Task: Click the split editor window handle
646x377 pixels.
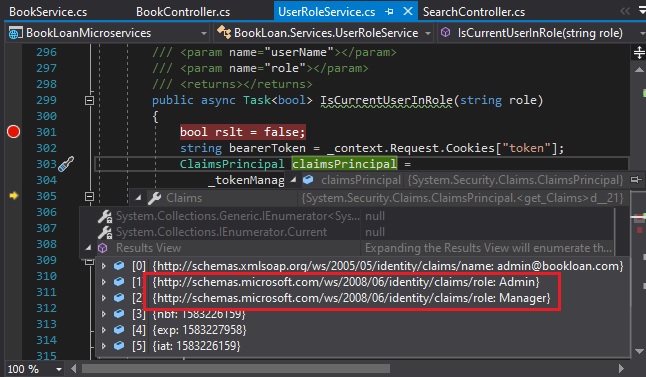Action: click(639, 53)
